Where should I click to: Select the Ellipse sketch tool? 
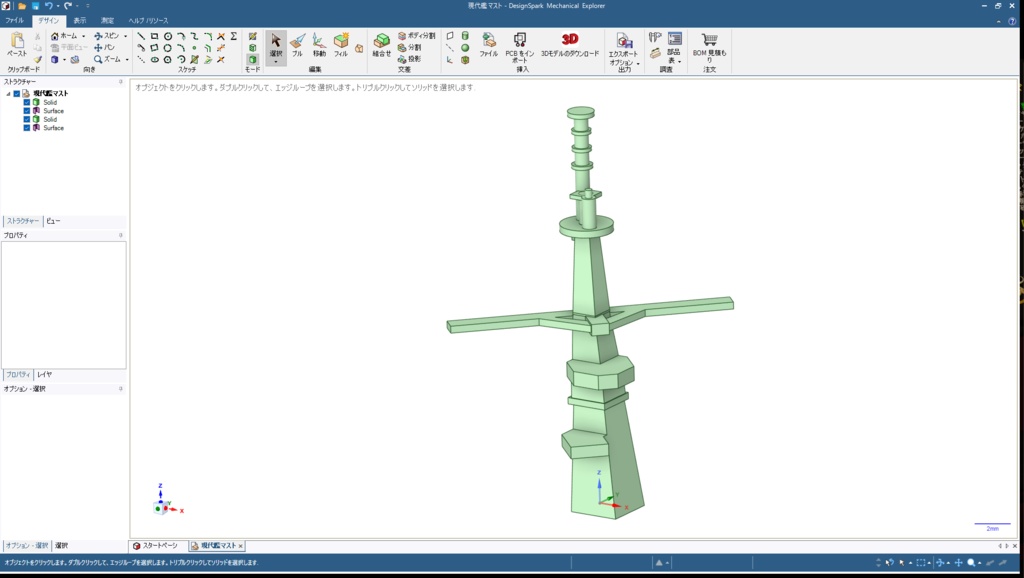[x=155, y=59]
